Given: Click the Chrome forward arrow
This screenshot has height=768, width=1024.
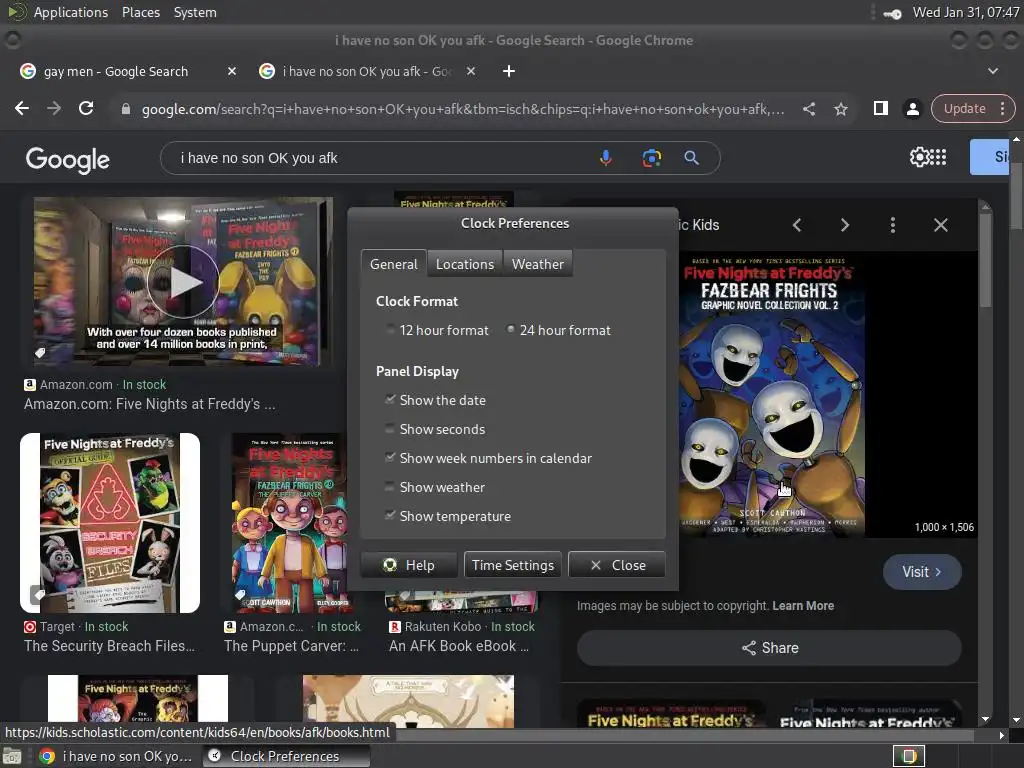Looking at the screenshot, I should click(x=54, y=108).
